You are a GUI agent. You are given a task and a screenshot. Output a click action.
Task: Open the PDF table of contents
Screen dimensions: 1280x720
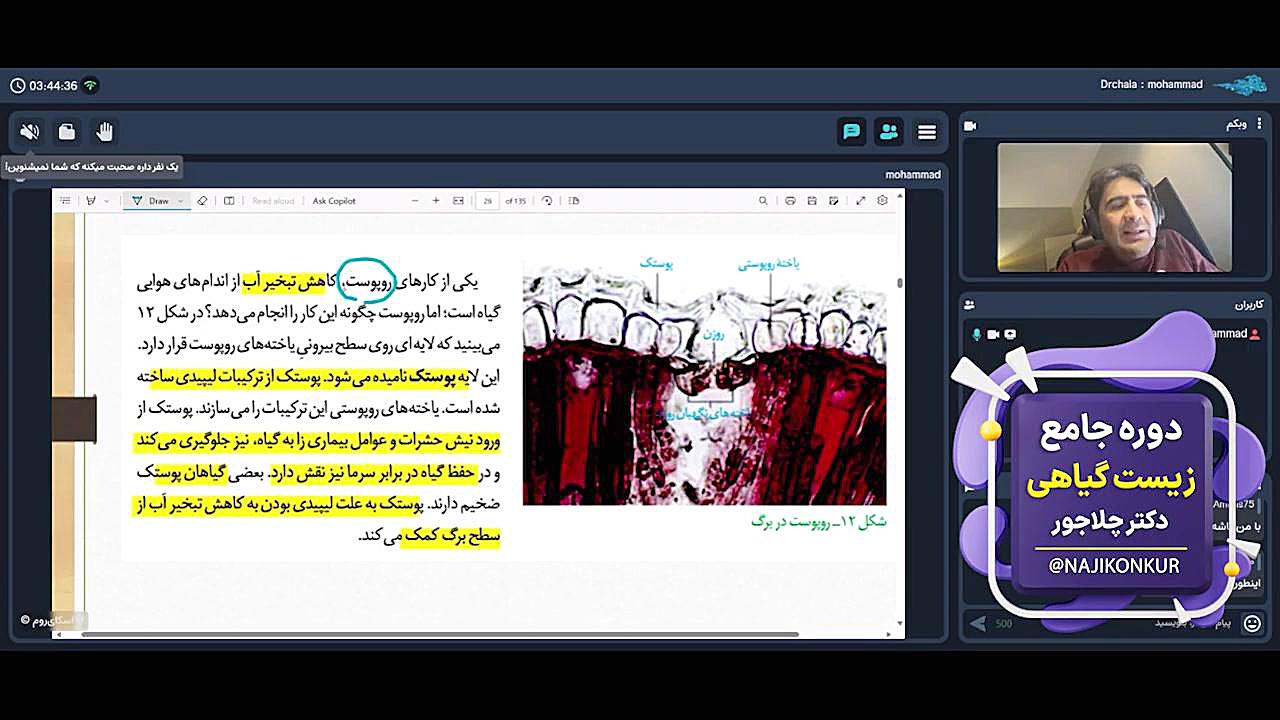click(66, 201)
